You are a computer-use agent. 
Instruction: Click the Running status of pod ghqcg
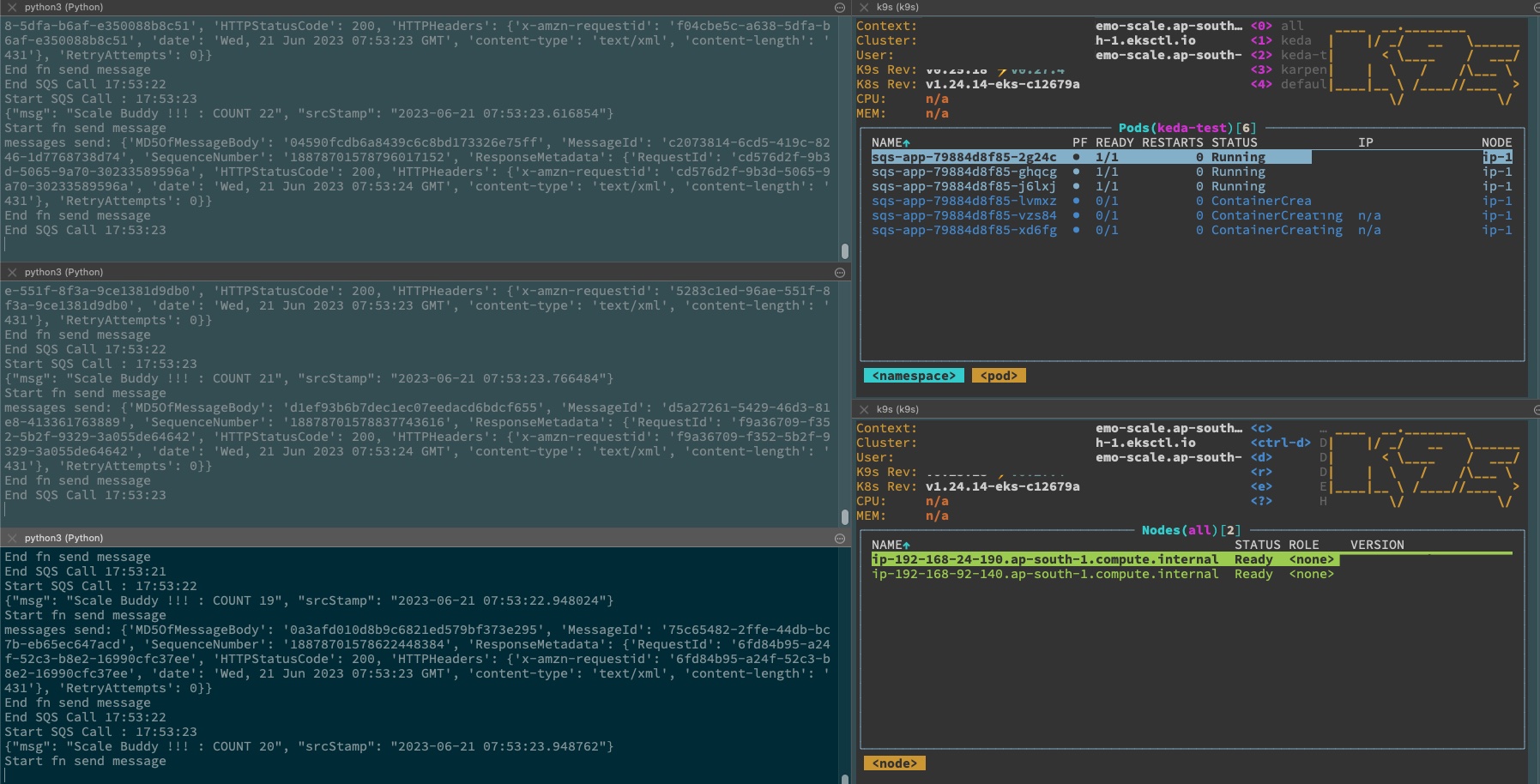point(1238,172)
